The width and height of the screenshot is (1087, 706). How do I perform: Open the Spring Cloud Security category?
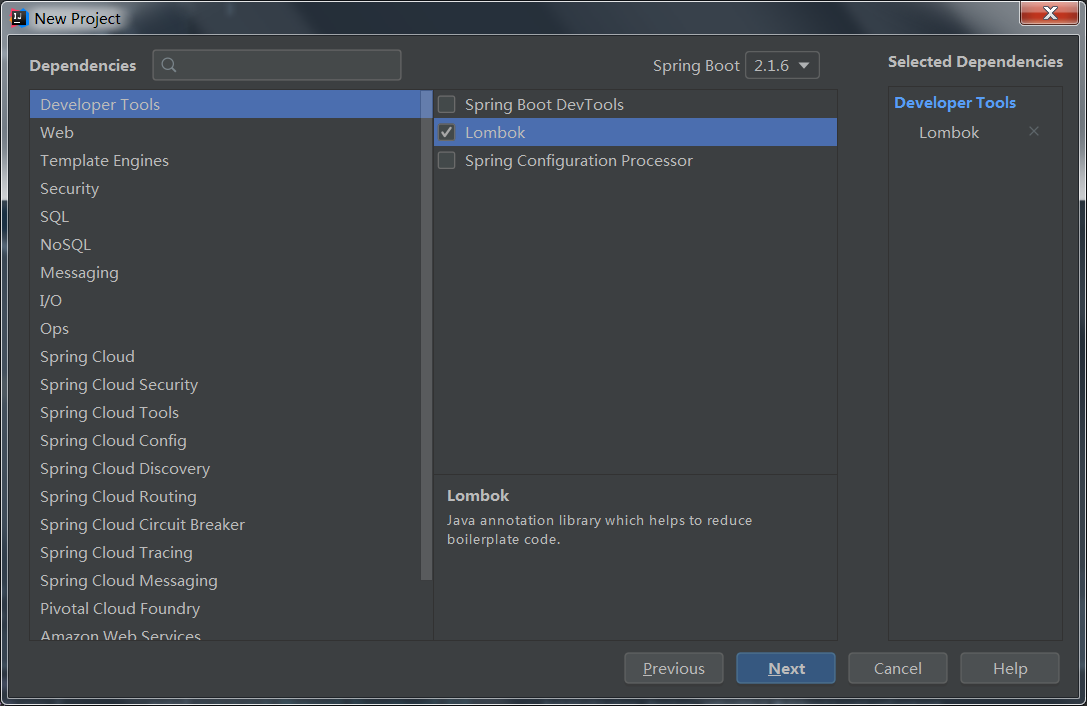point(226,384)
